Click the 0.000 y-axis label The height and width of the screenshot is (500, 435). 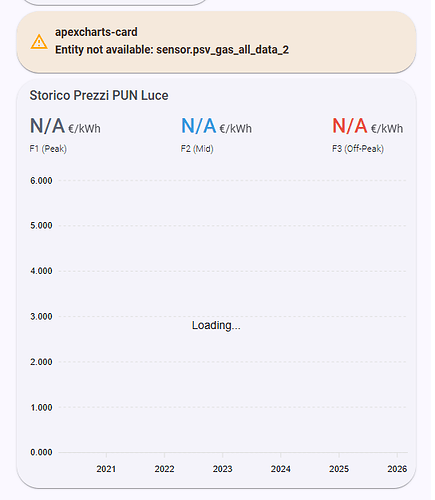coord(41,452)
